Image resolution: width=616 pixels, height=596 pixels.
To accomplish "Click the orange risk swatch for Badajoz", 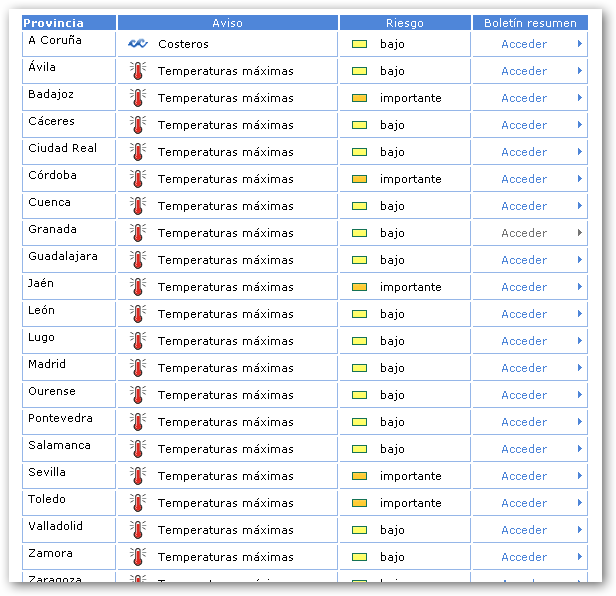I will click(x=360, y=98).
